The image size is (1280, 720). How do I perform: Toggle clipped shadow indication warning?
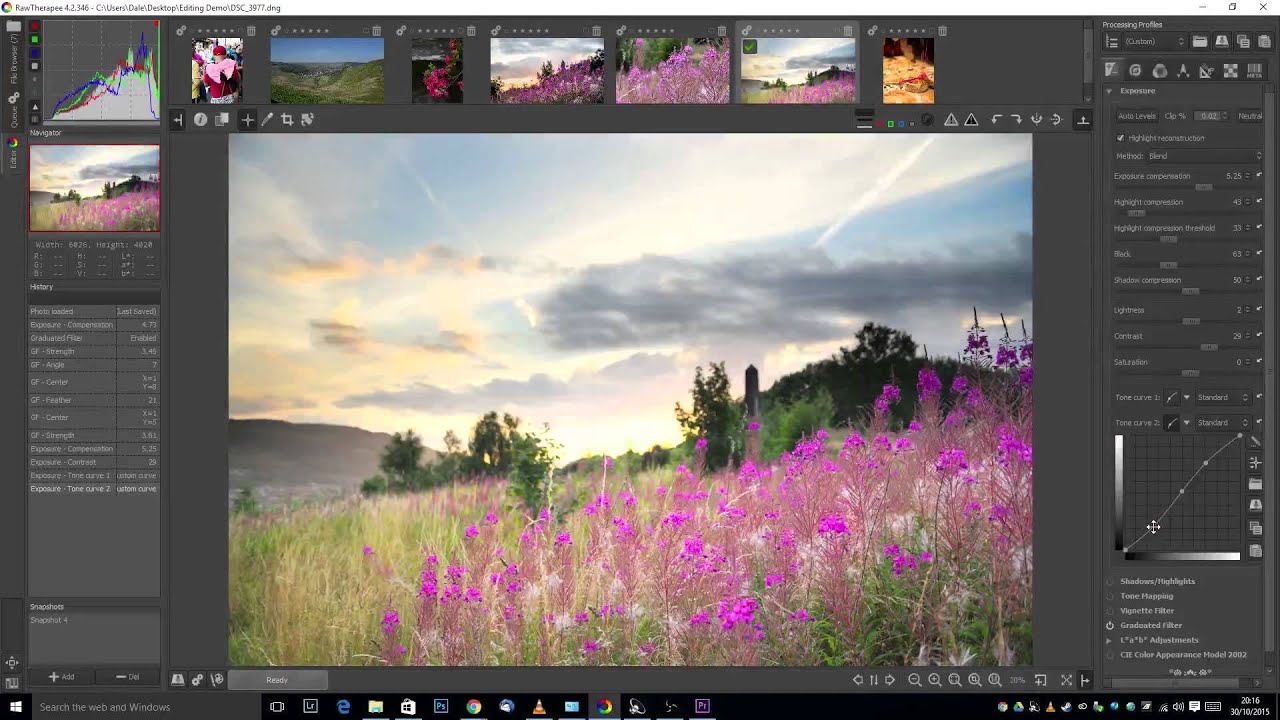click(x=971, y=119)
